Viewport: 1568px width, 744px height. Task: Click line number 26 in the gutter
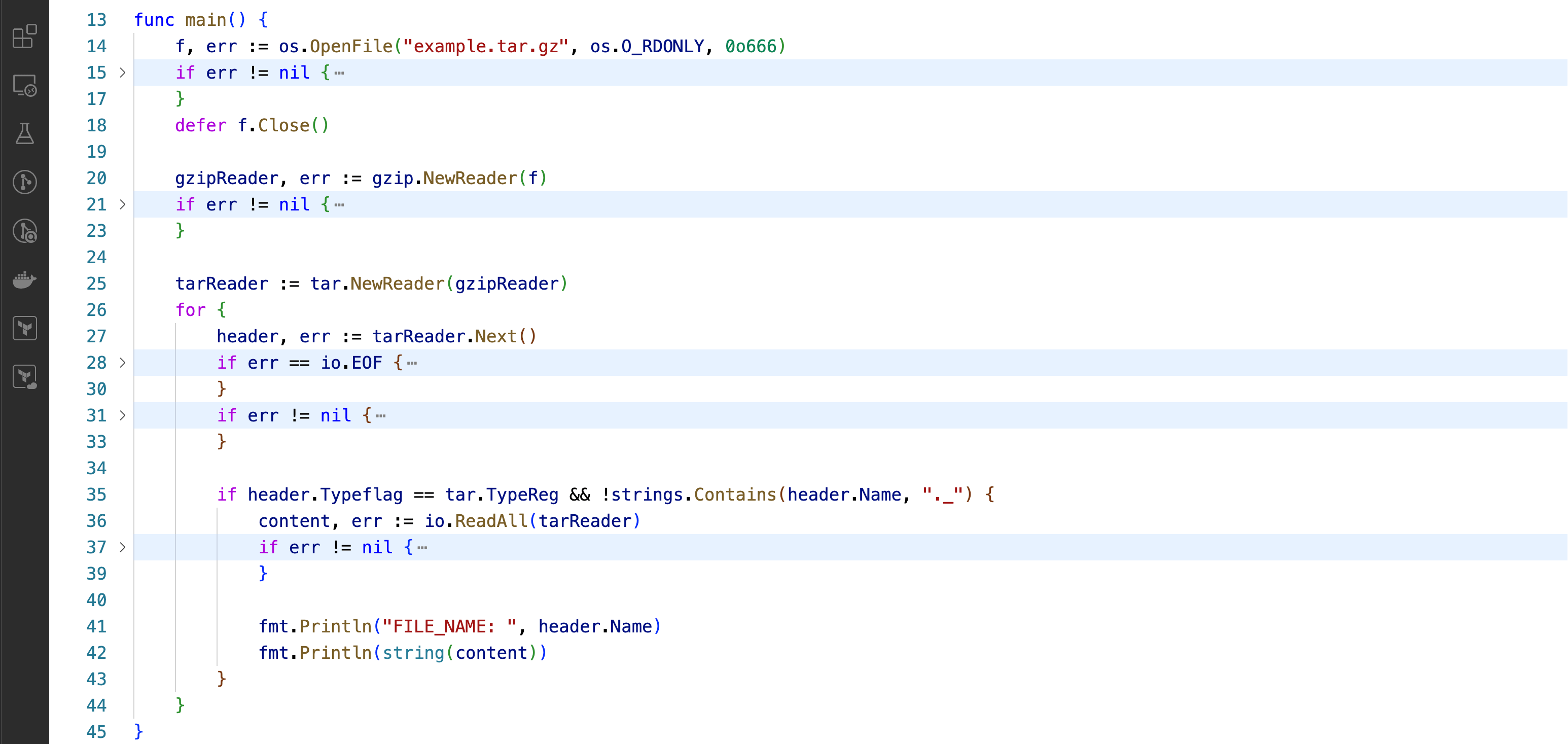click(x=96, y=310)
